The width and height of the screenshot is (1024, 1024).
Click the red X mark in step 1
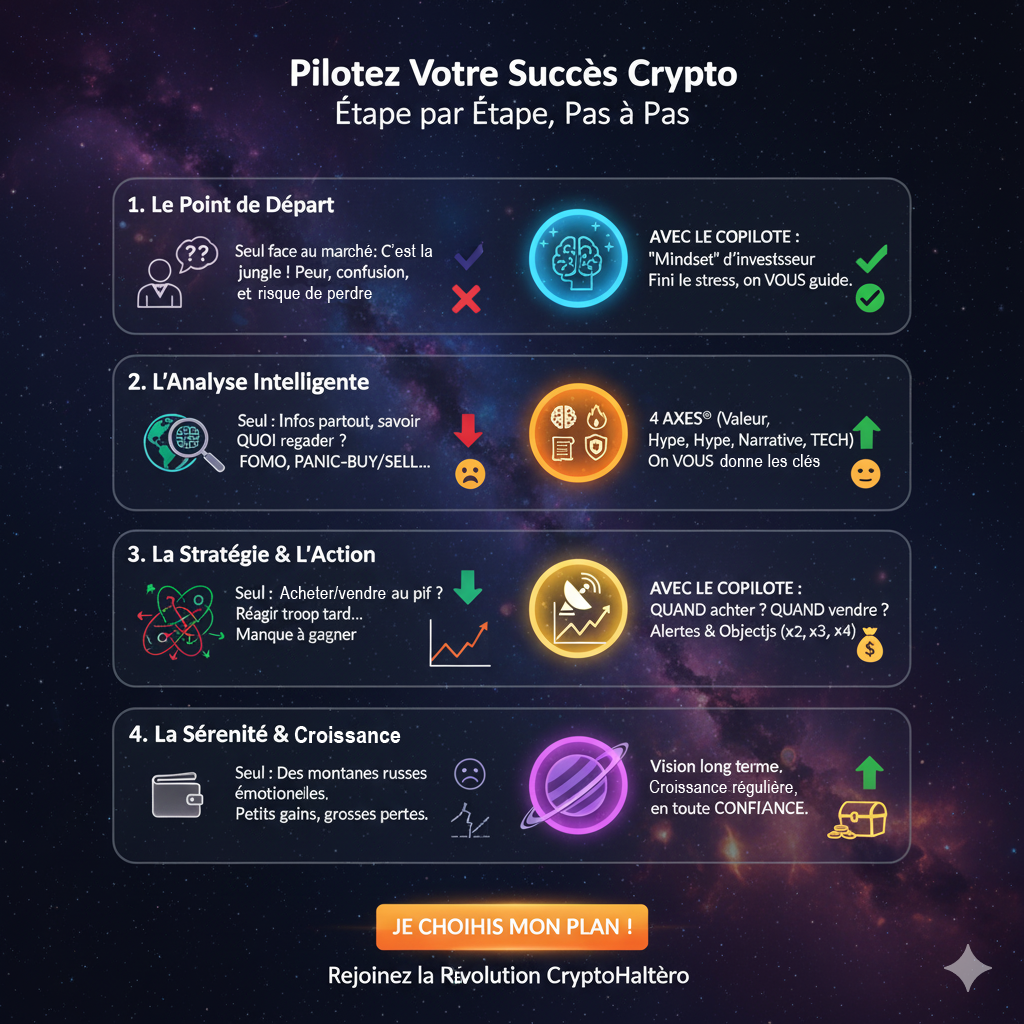(467, 298)
